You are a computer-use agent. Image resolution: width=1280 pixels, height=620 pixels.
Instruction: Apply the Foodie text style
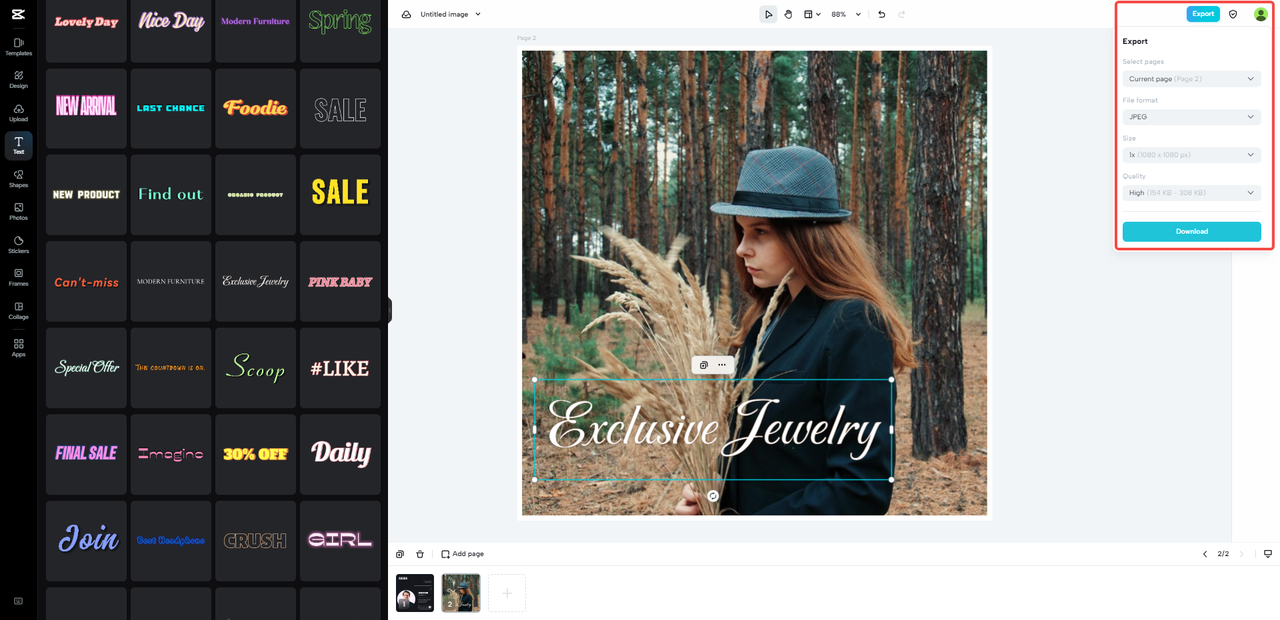(x=256, y=108)
